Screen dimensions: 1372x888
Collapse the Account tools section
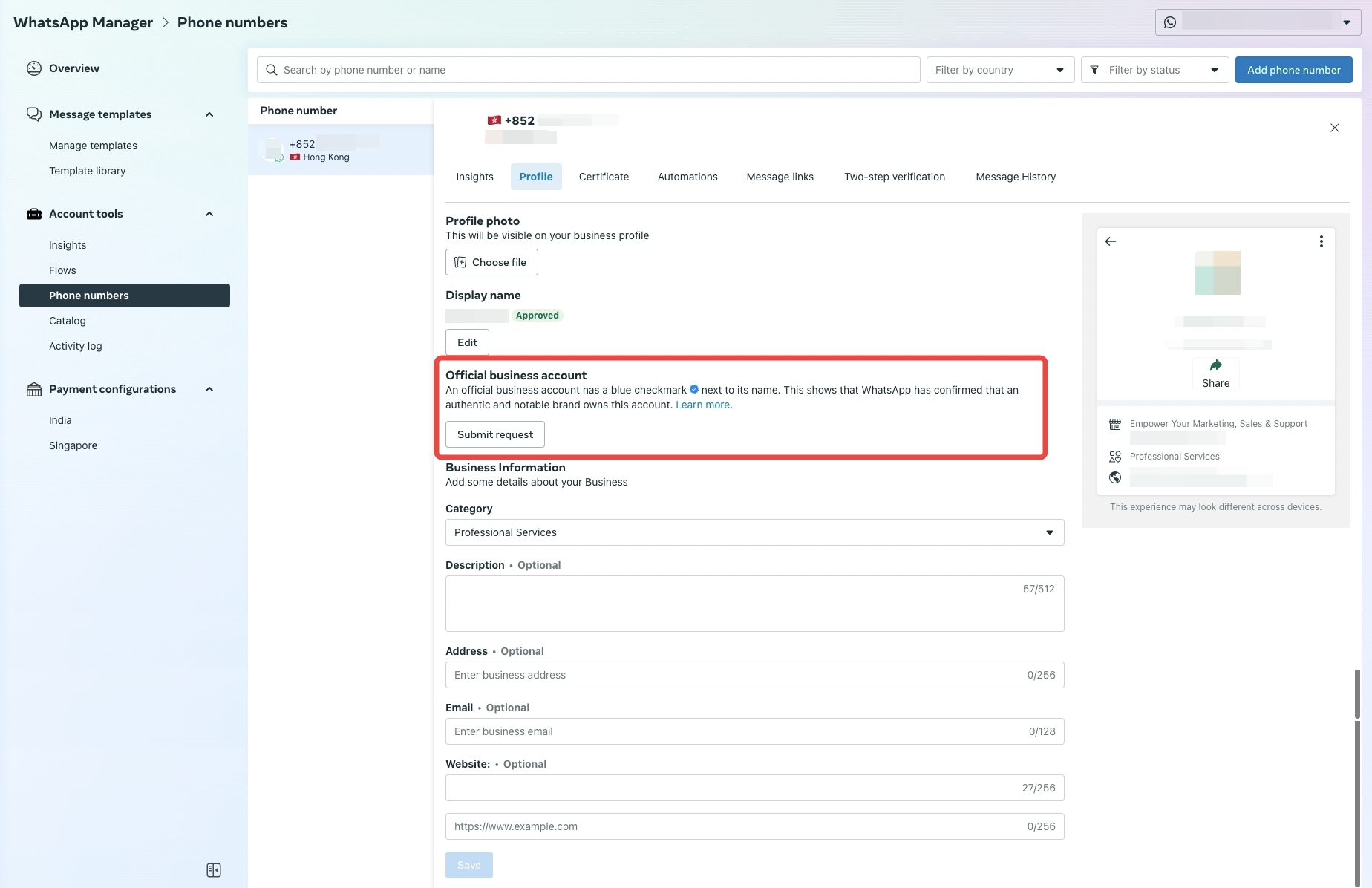point(209,214)
